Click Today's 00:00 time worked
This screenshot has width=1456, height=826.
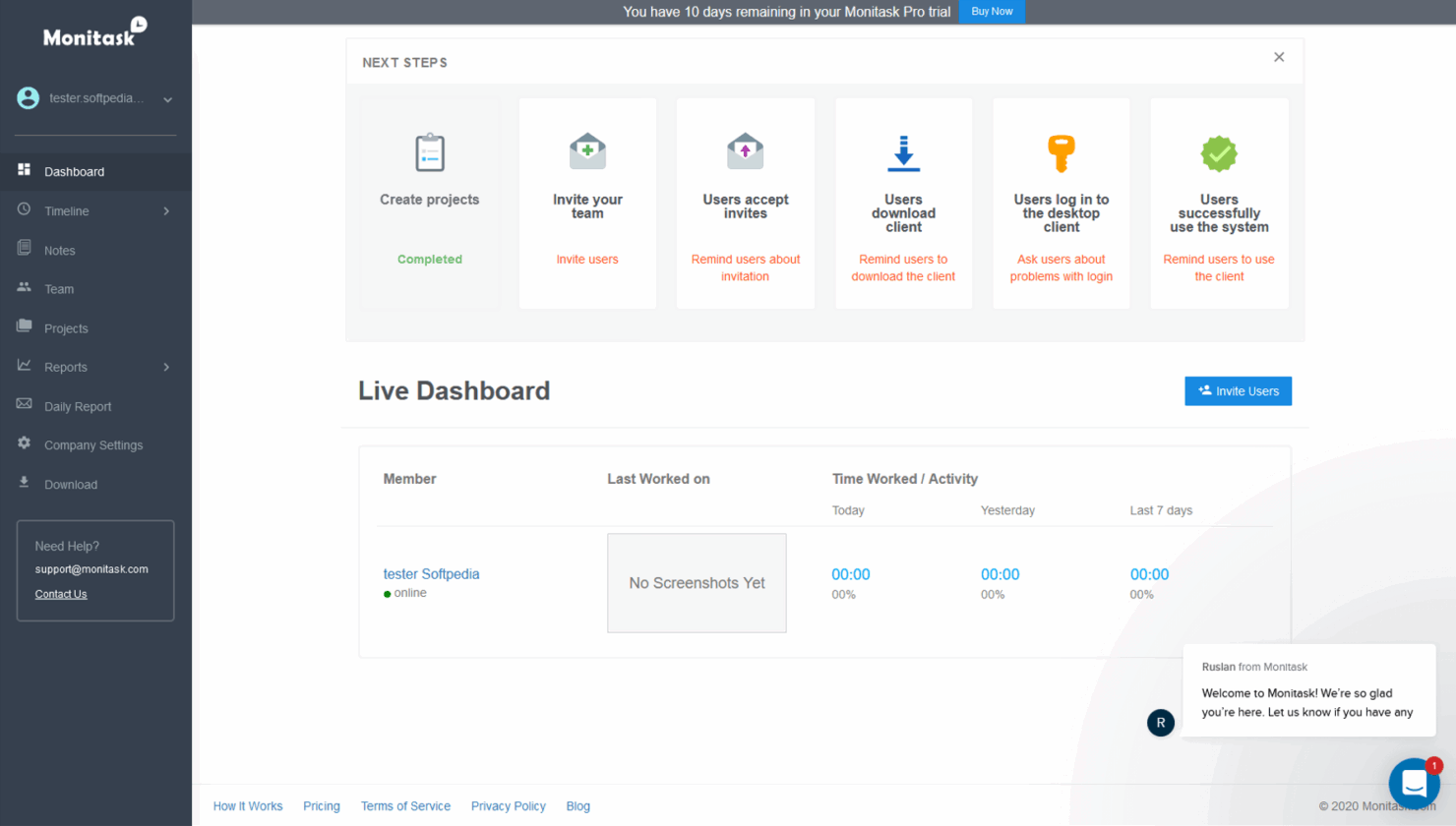851,574
